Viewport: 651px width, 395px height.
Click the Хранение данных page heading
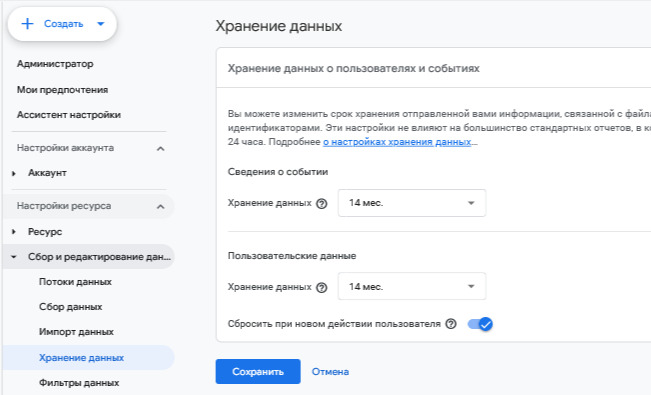tap(279, 26)
